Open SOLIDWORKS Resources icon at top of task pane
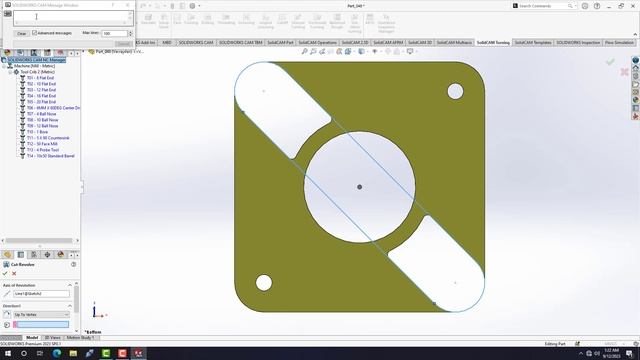The height and width of the screenshot is (360, 640). tap(636, 60)
